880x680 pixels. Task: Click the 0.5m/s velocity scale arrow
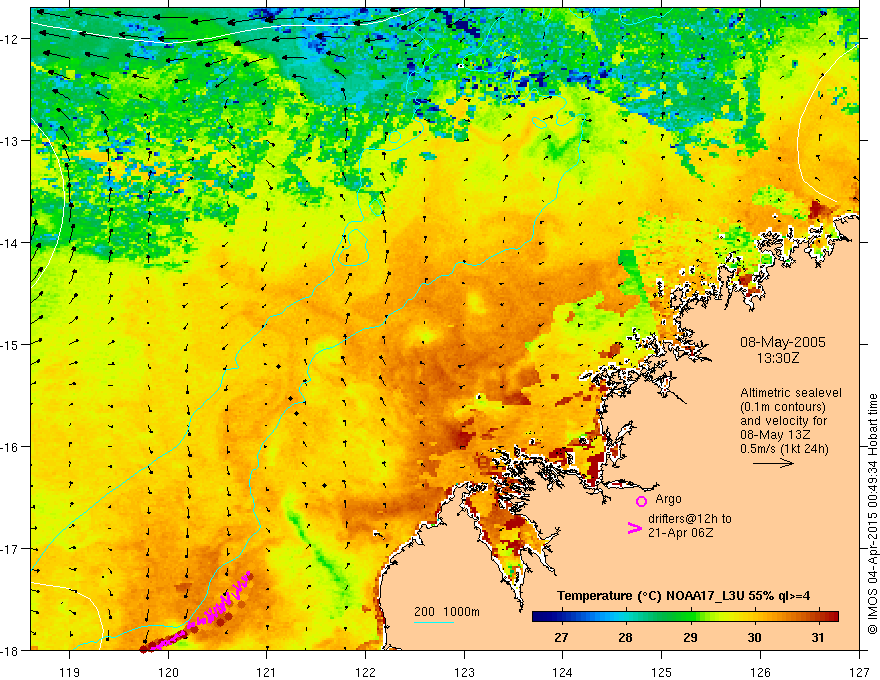coord(773,463)
